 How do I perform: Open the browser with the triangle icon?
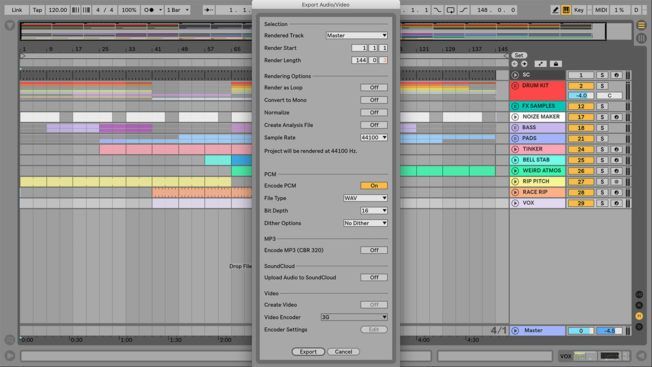pyautogui.click(x=9, y=25)
